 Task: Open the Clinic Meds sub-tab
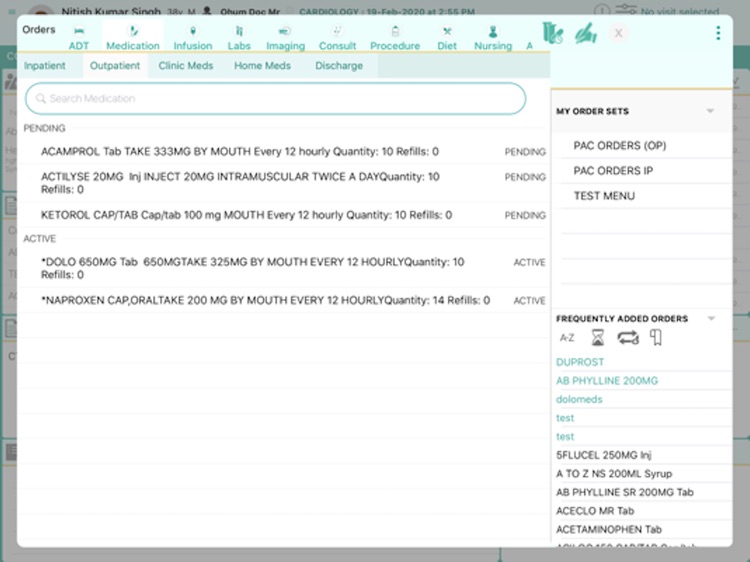[186, 66]
